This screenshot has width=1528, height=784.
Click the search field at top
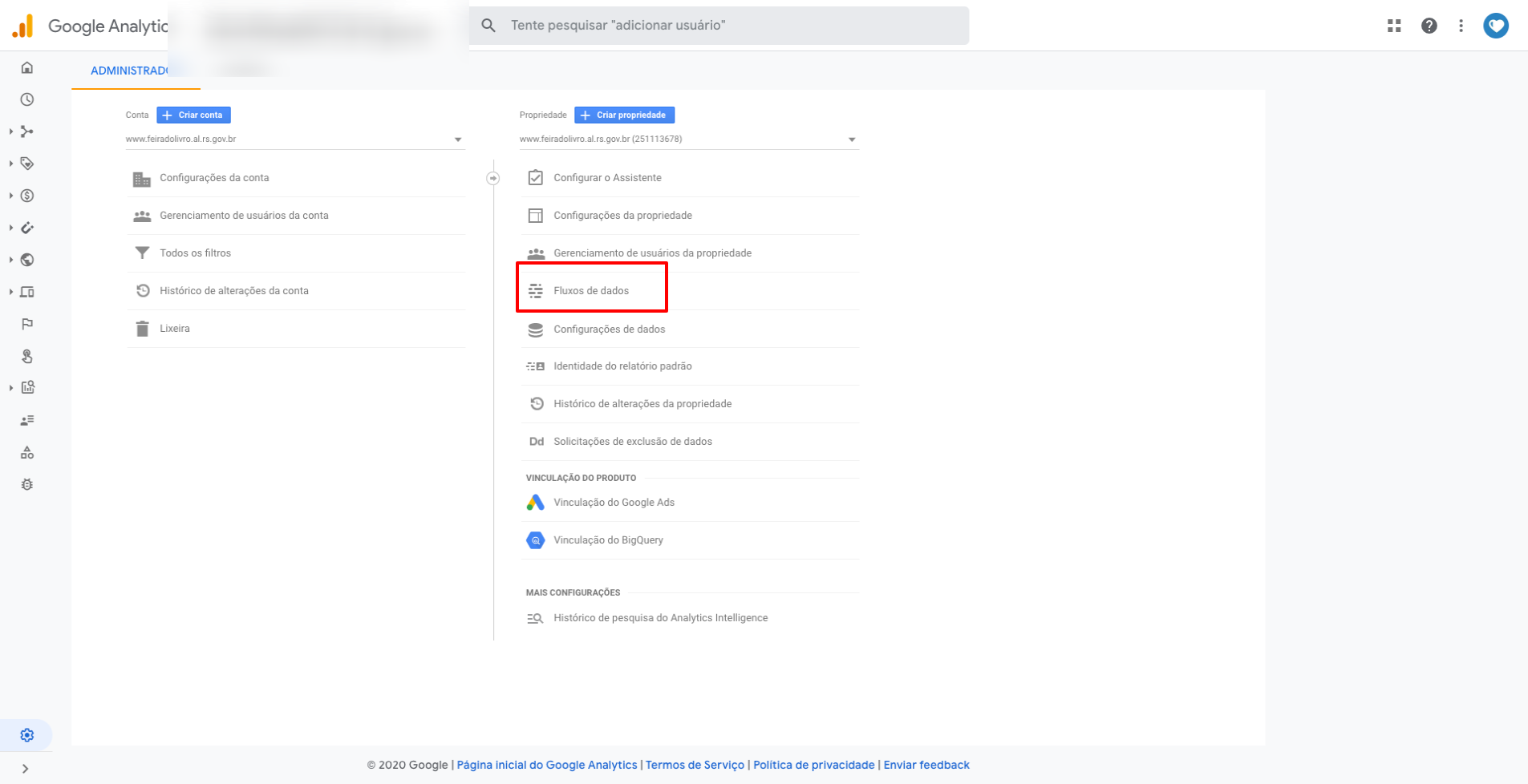(718, 26)
